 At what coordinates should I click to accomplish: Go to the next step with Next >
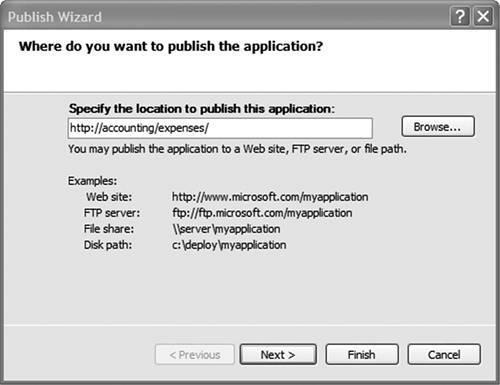pos(278,355)
